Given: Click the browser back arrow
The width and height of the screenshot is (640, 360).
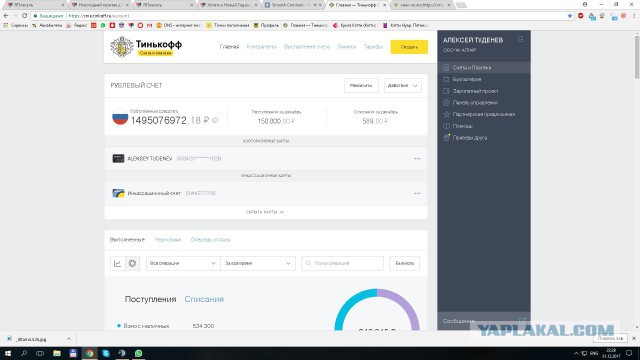Looking at the screenshot, I should pos(6,16).
